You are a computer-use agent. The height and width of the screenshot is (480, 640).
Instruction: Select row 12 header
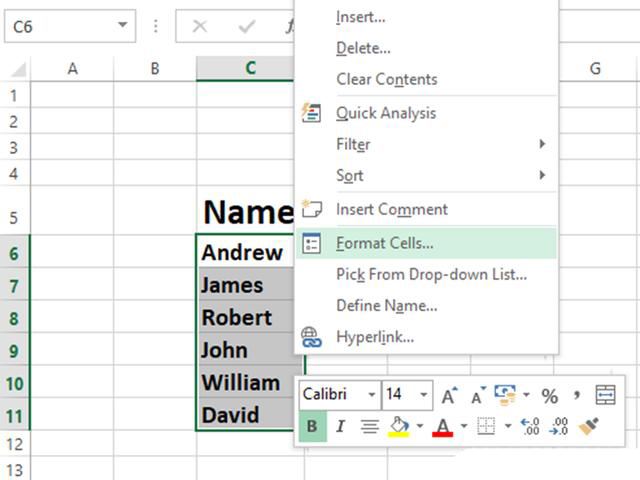tap(14, 444)
